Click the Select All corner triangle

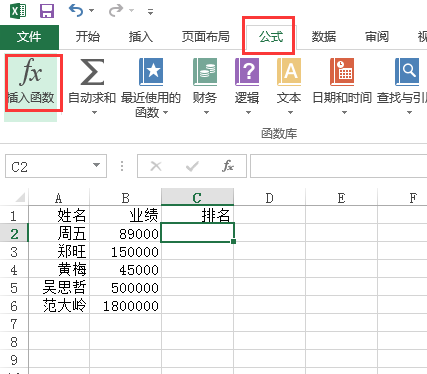[20, 198]
